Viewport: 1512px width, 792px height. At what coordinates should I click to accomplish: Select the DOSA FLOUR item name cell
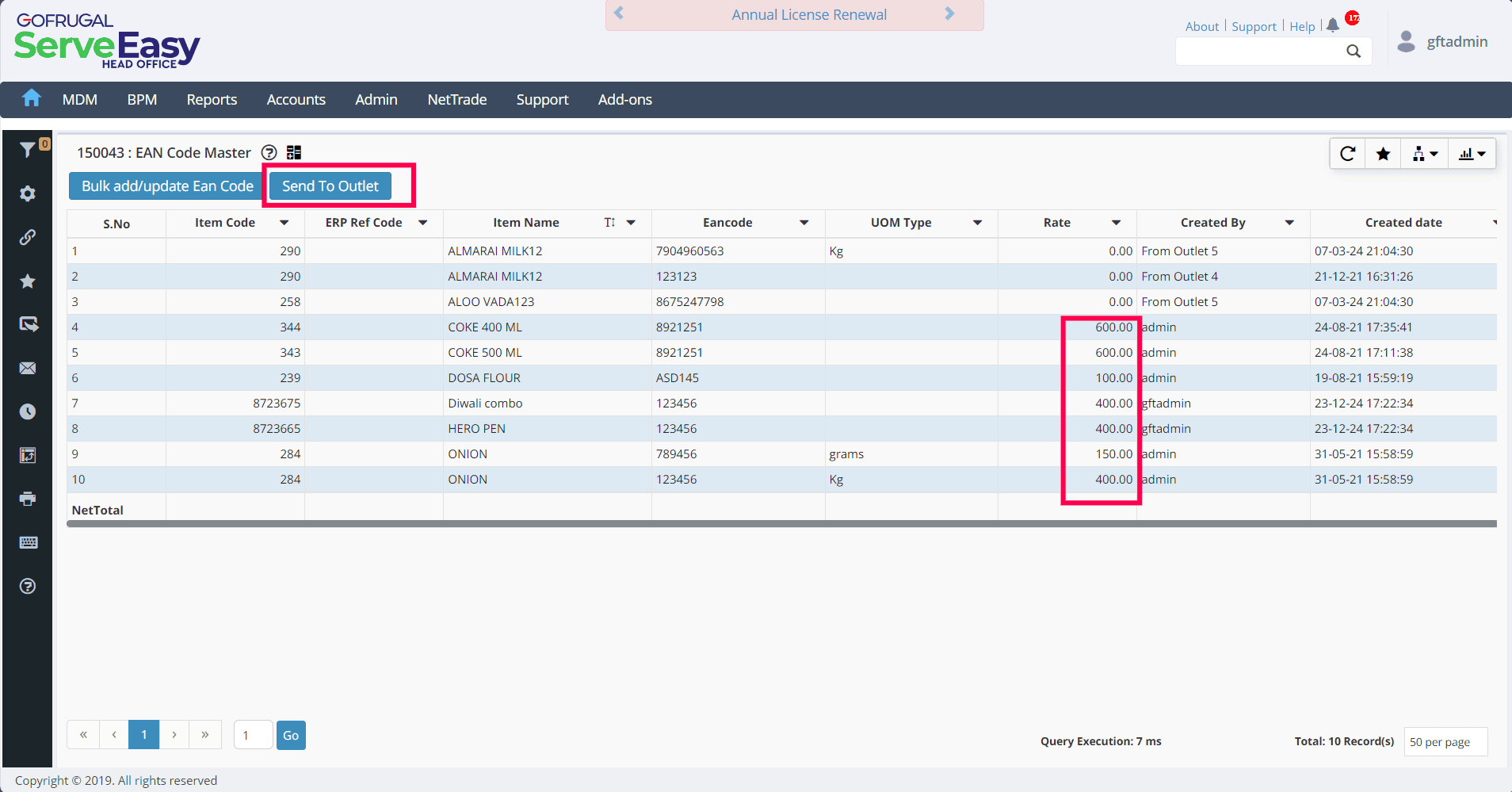[x=547, y=378]
